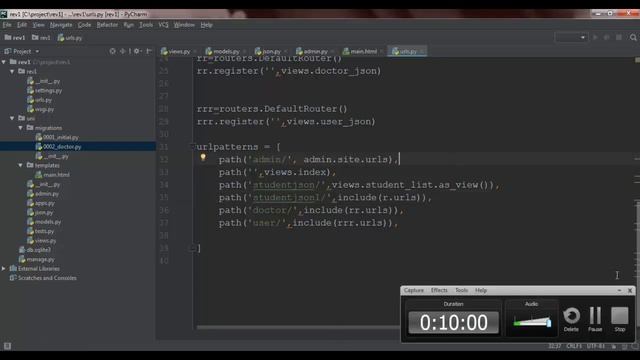Select wsgi.py in the project tree
This screenshot has width=640, height=360.
pos(40,109)
